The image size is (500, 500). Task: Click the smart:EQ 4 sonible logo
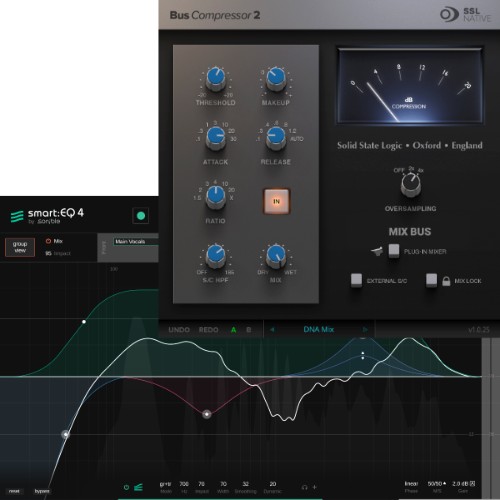tap(47, 216)
